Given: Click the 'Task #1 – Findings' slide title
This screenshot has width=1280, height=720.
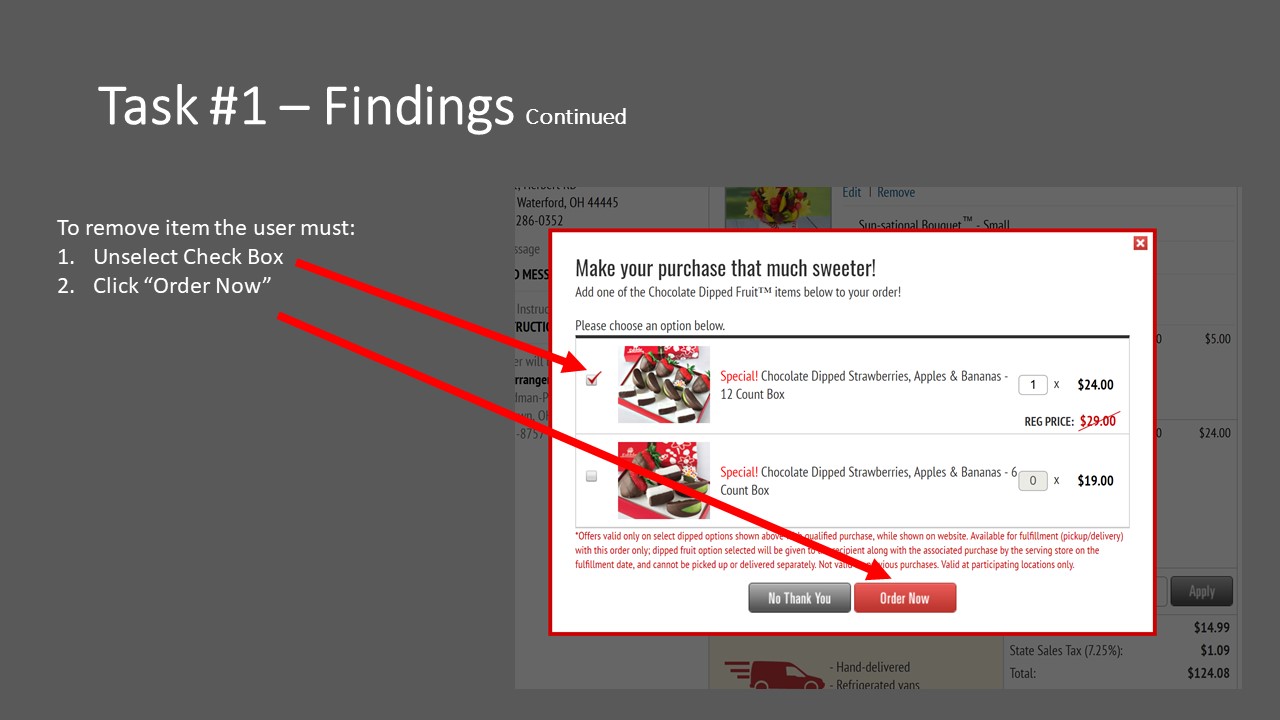Looking at the screenshot, I should (306, 105).
